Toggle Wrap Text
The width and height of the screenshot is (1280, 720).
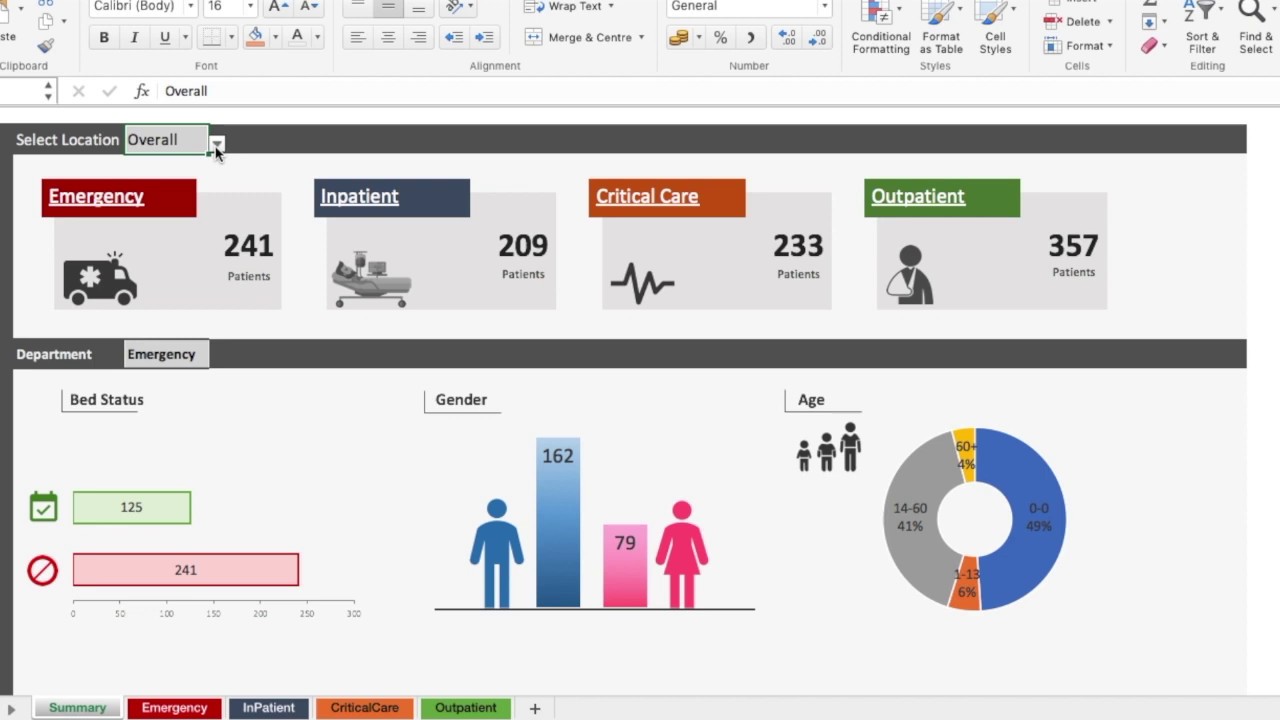coord(569,7)
